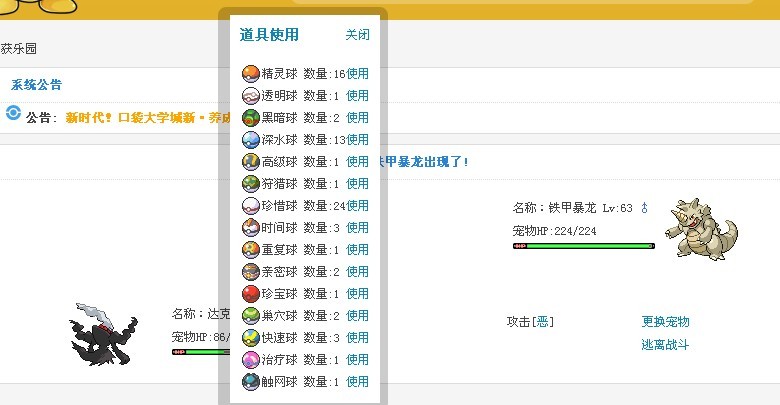The width and height of the screenshot is (780, 405).
Task: Use the 狩猎球 item
Action: point(358,184)
